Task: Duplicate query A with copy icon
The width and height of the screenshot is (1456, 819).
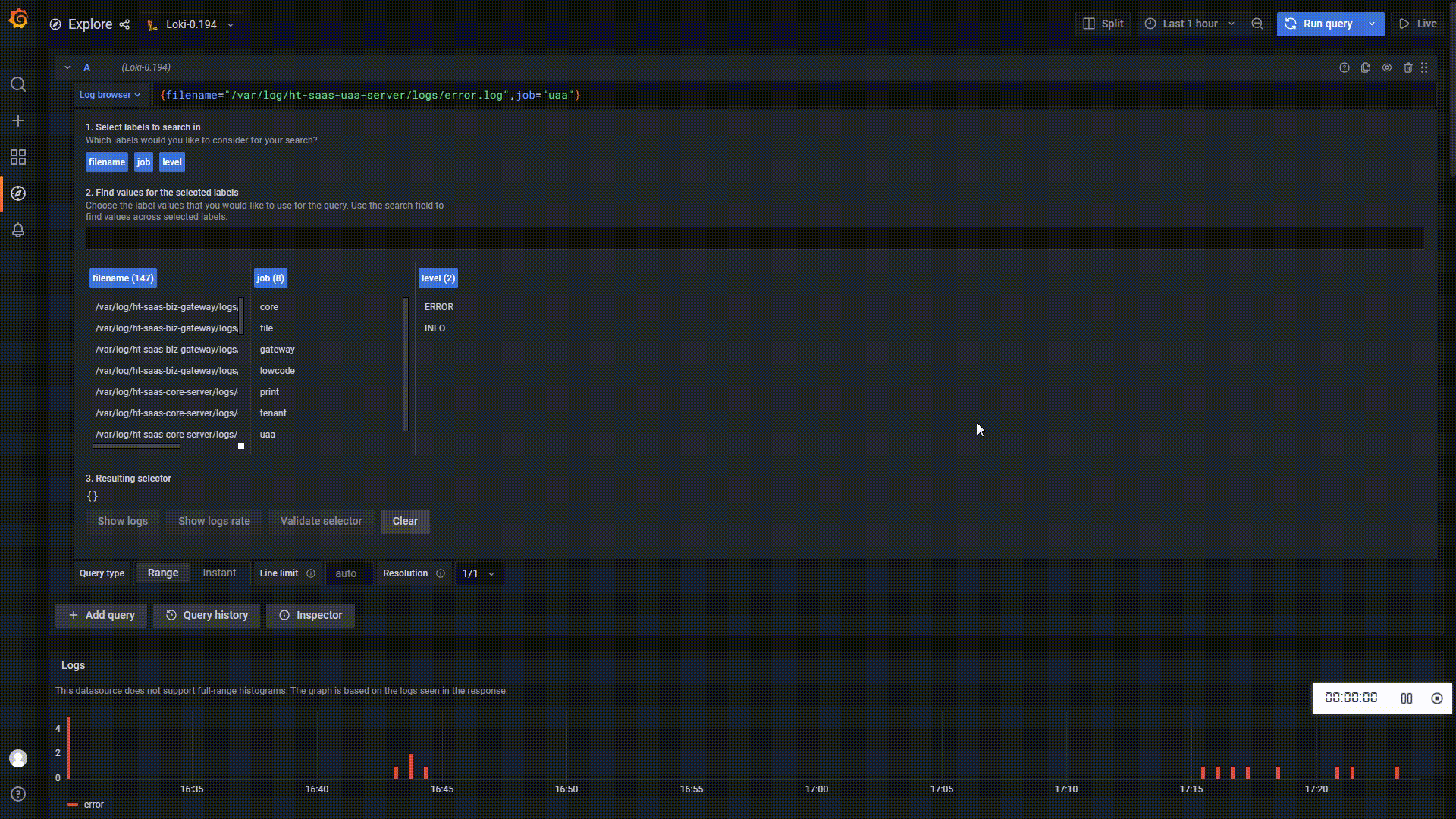Action: tap(1366, 67)
